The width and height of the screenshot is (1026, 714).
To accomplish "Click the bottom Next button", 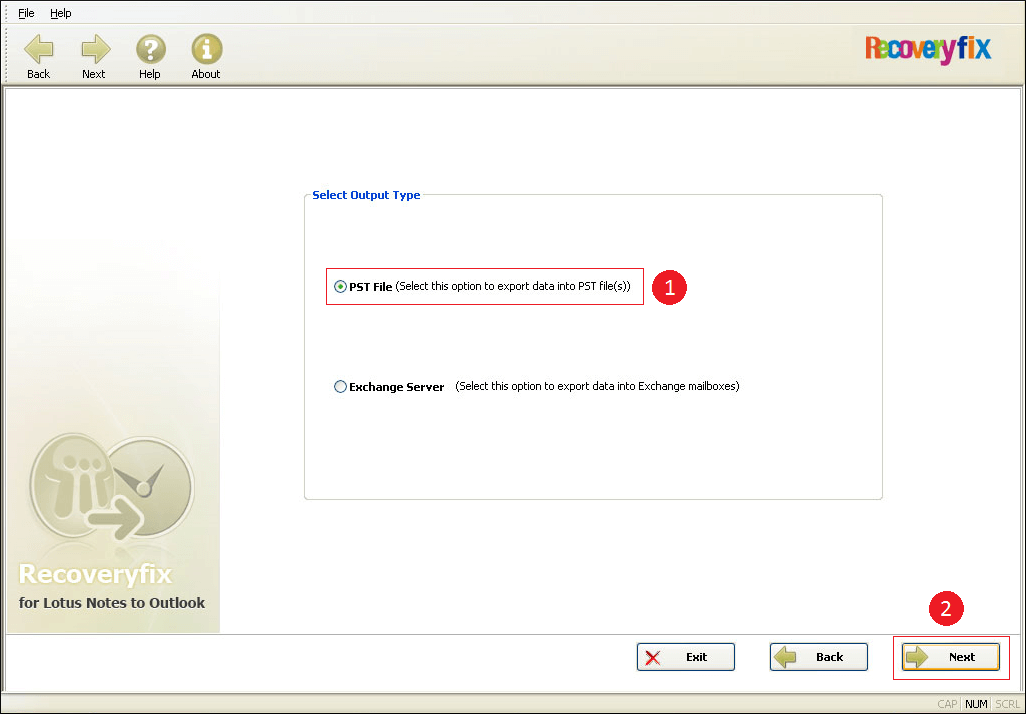I will tap(951, 657).
